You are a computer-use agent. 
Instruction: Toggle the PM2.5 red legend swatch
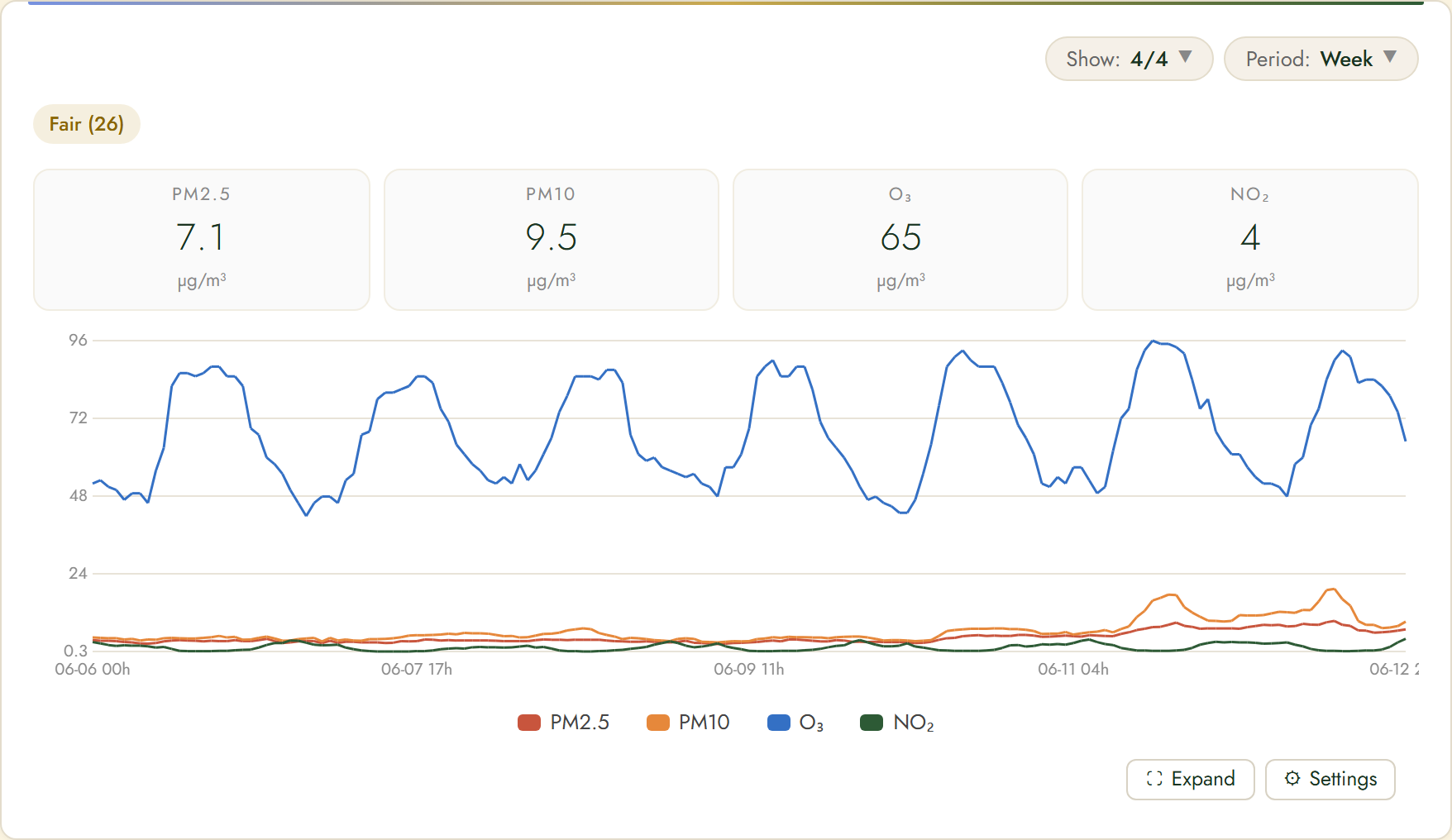pos(529,723)
